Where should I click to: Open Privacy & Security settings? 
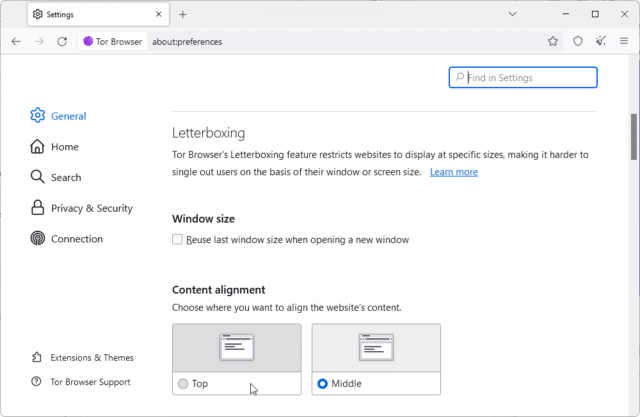pyautogui.click(x=82, y=208)
